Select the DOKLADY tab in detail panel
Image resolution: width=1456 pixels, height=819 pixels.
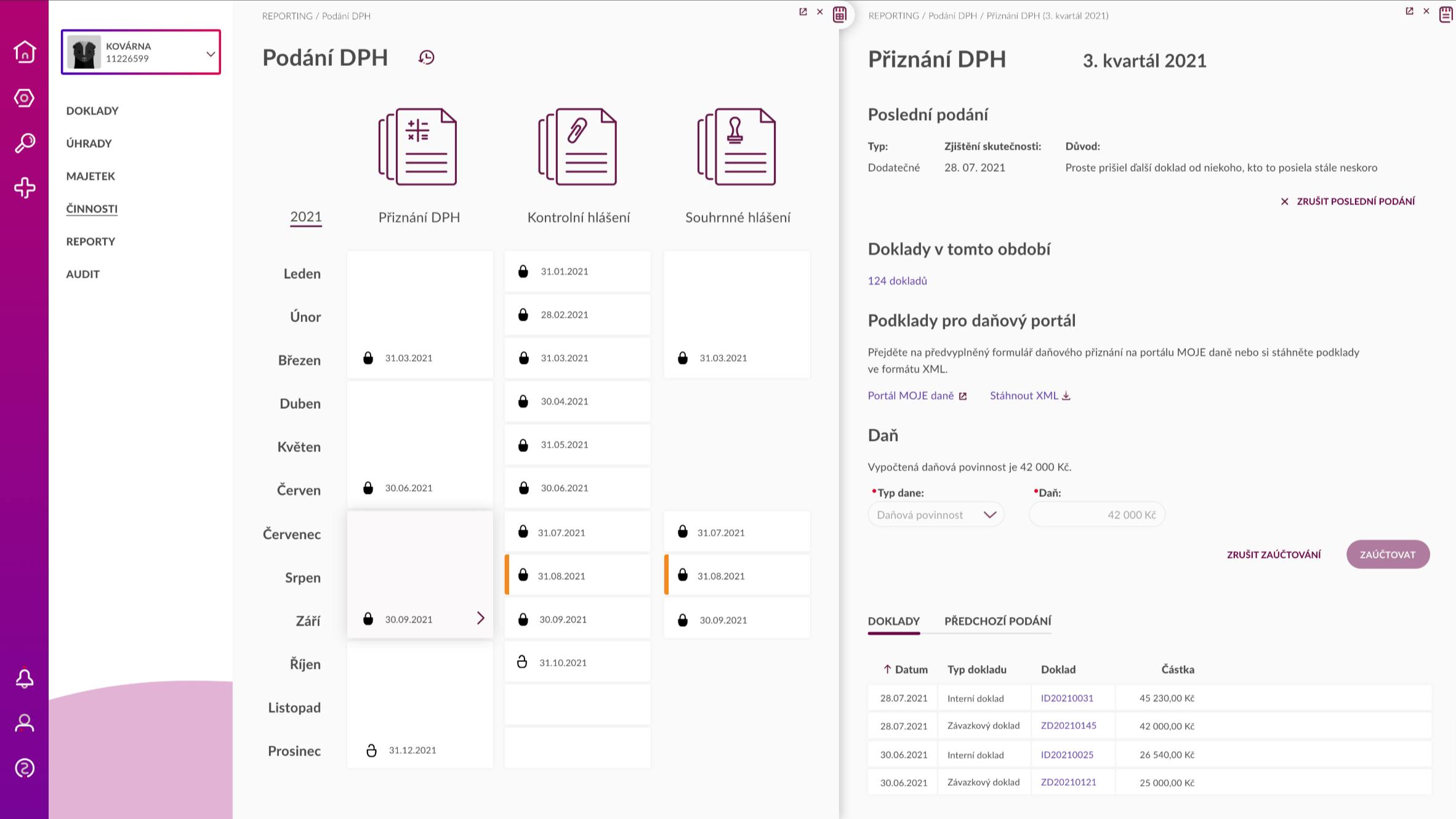coord(894,621)
